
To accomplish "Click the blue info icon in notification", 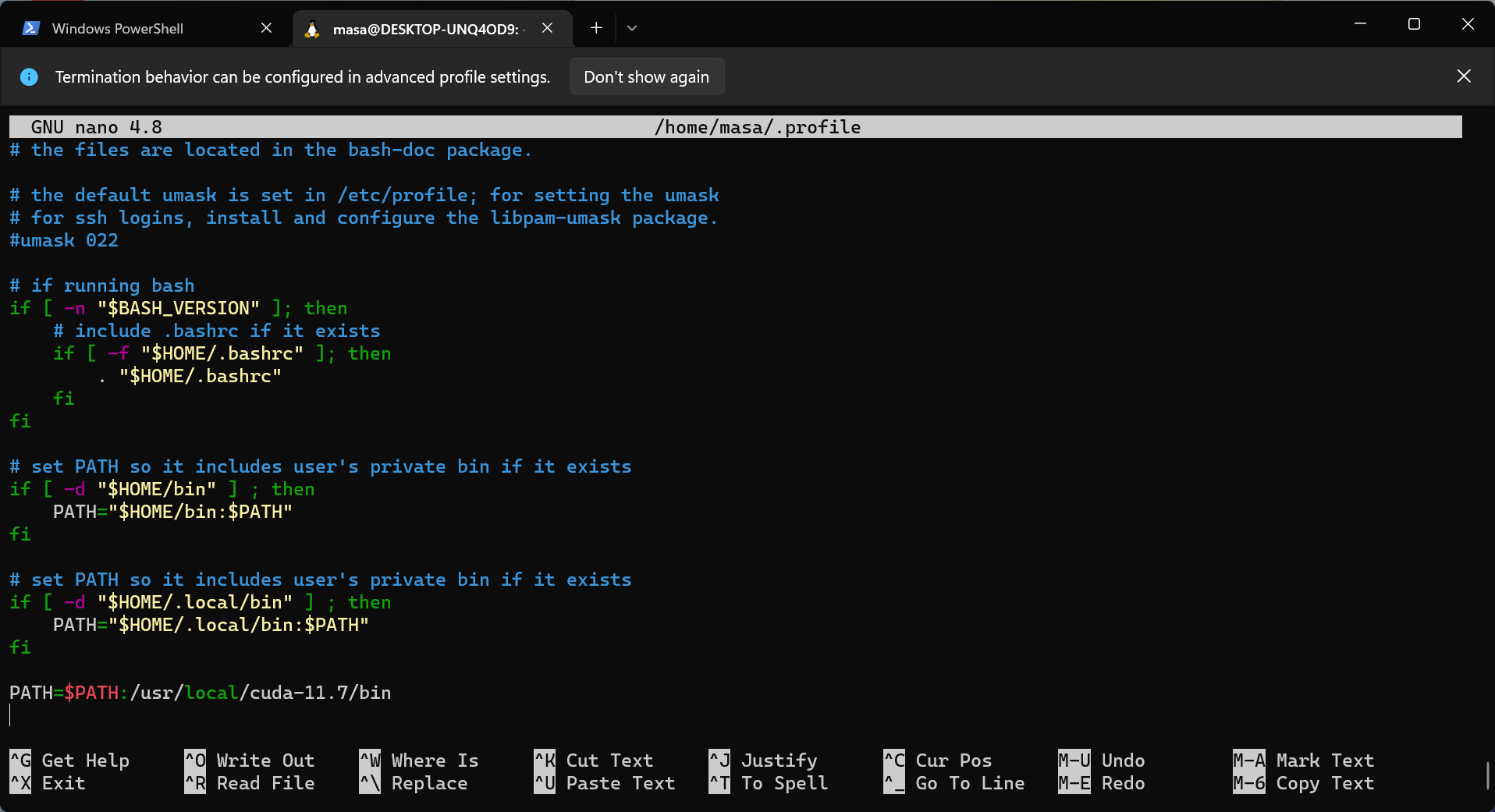I will [x=29, y=77].
